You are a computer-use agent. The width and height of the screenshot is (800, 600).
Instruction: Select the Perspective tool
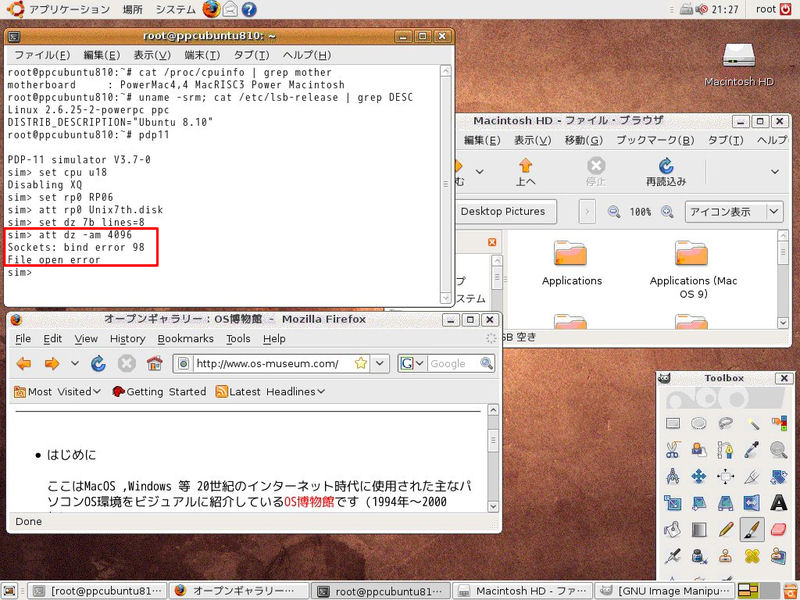click(726, 503)
